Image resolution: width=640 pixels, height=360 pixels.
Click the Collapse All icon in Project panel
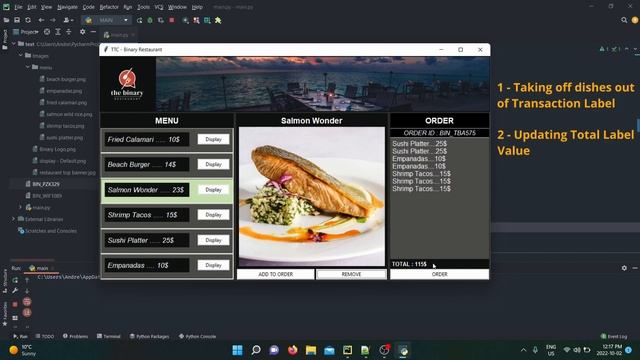[x=69, y=32]
